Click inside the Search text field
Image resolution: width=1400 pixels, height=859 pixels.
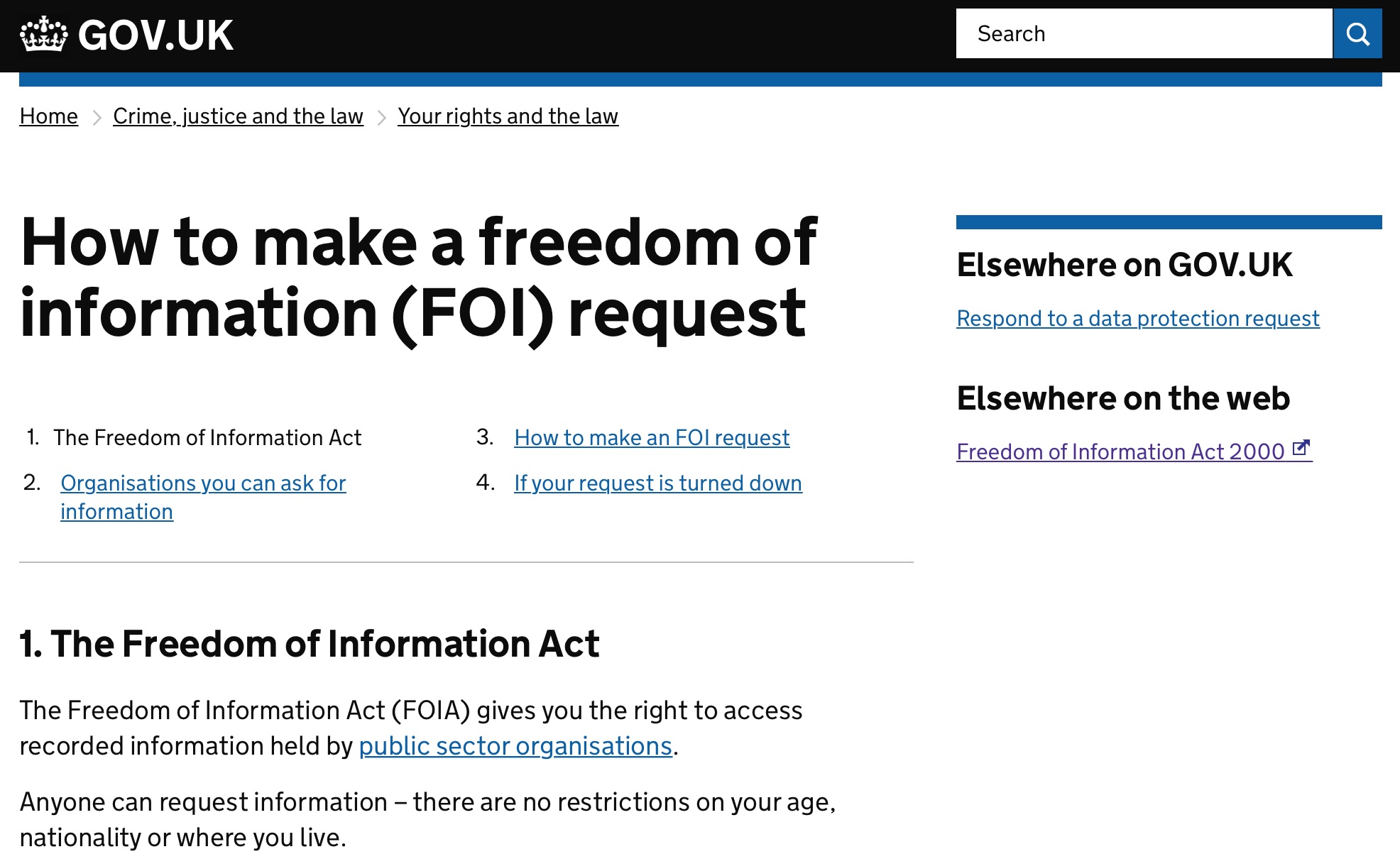(x=1144, y=33)
